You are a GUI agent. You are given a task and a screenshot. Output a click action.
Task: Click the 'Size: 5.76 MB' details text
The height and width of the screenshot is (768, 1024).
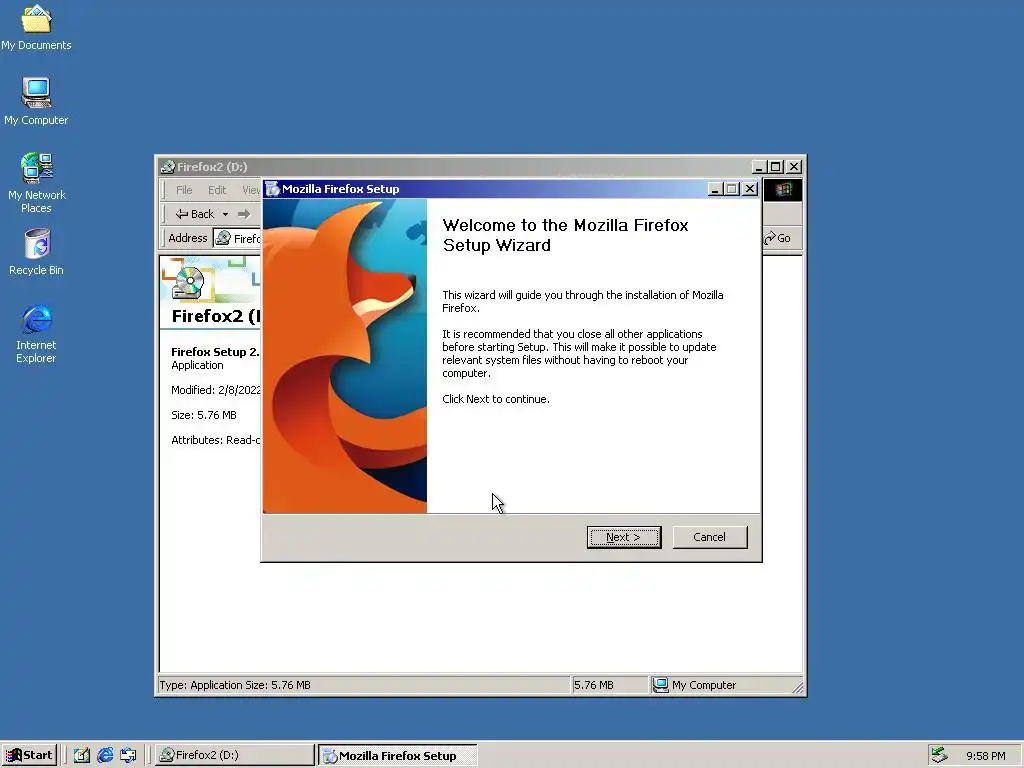204,415
